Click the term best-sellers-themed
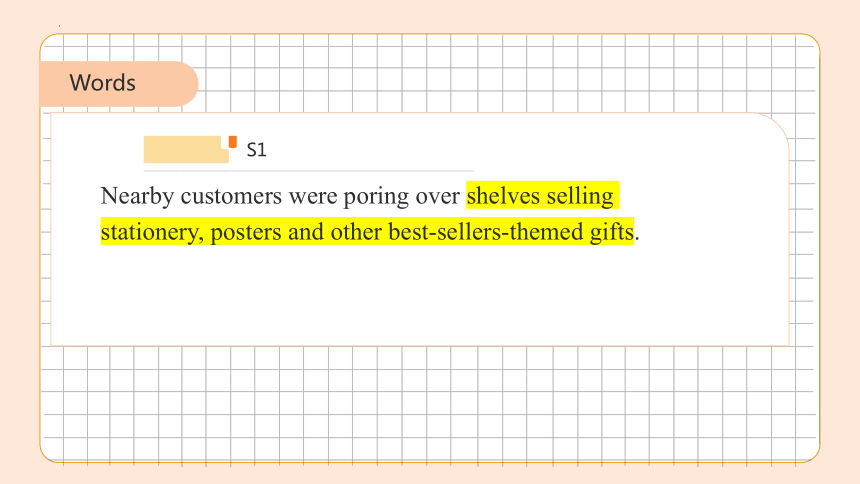This screenshot has width=860, height=484. [x=486, y=232]
